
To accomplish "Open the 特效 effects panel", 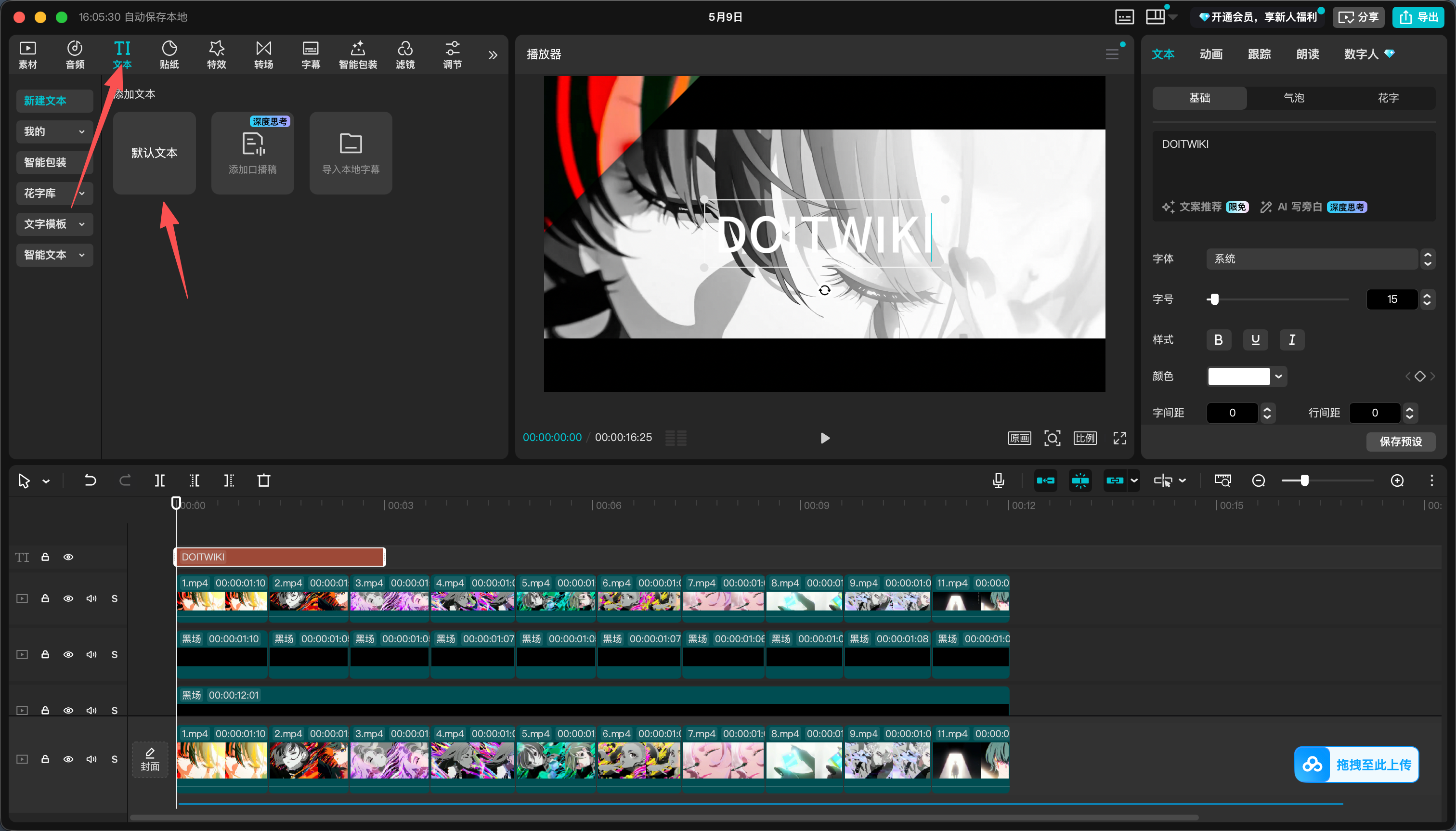I will 216,55.
